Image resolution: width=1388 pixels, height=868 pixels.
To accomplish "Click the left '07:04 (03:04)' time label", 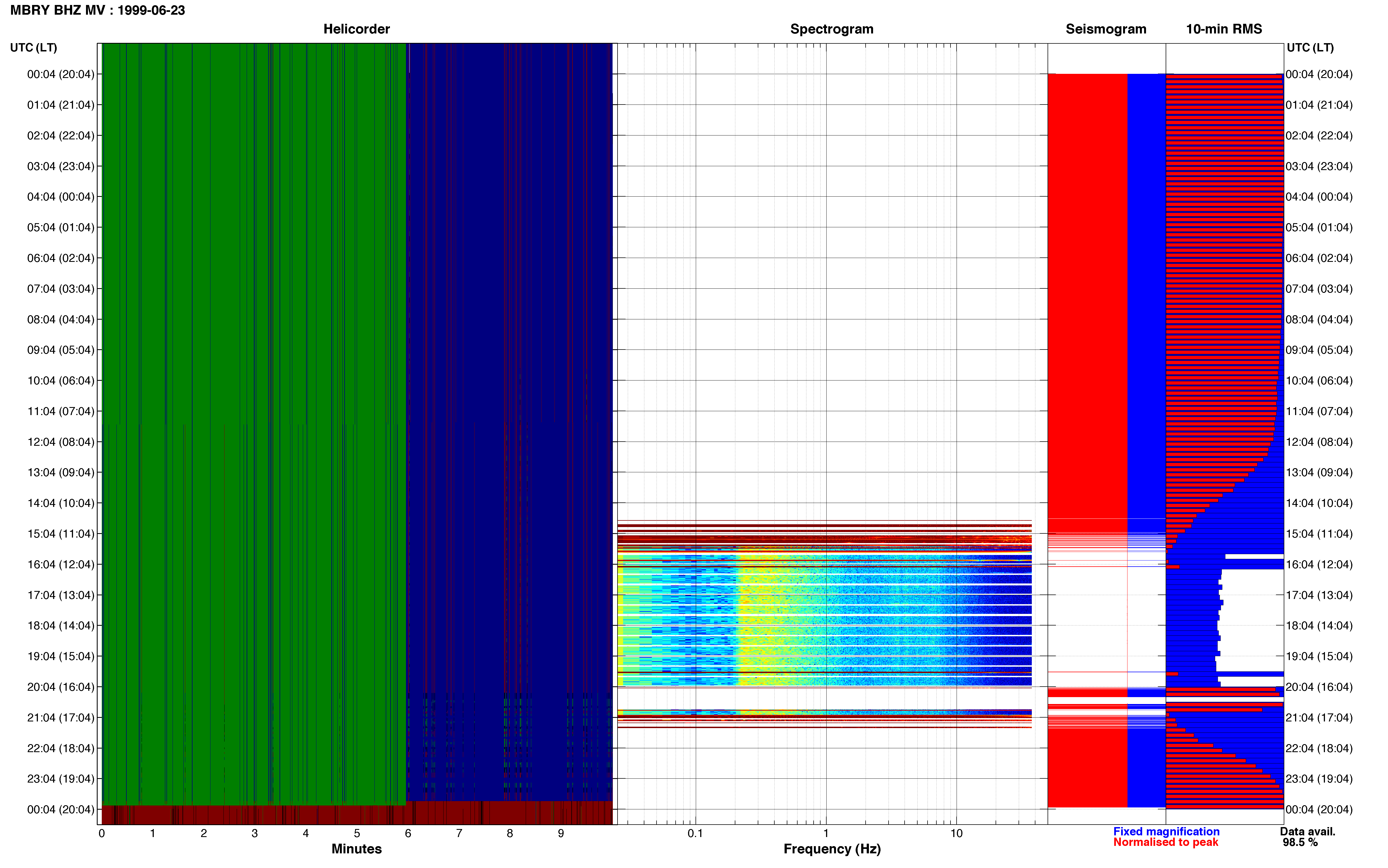I will 61,289.
